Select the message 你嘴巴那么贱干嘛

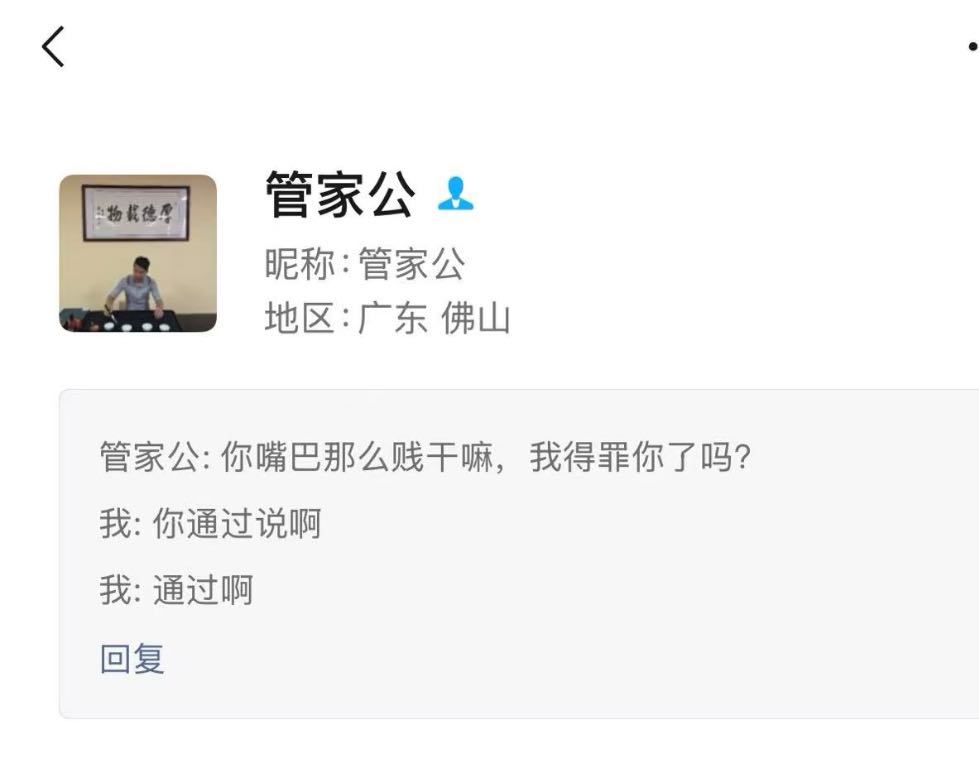click(x=357, y=457)
